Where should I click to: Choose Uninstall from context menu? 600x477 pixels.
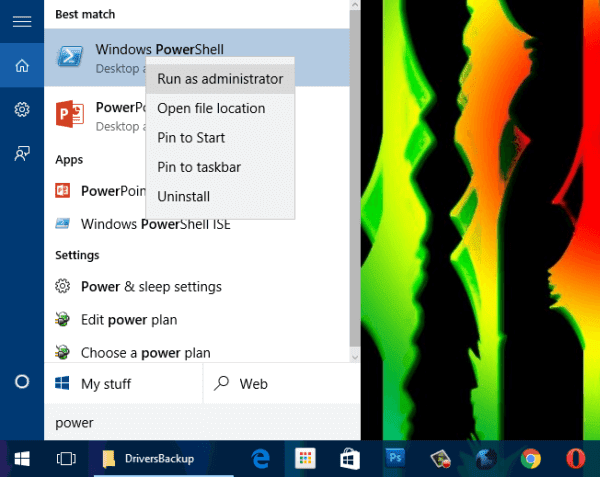coord(220,197)
